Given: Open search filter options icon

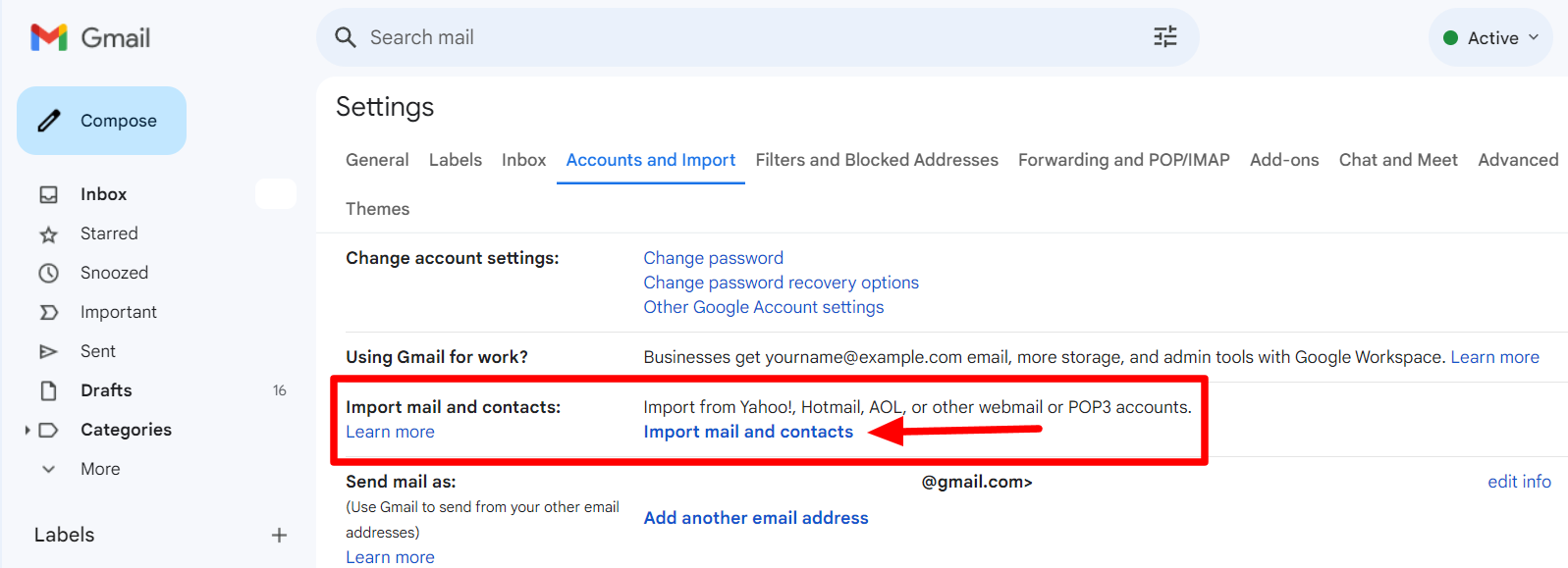Looking at the screenshot, I should click(x=1164, y=37).
